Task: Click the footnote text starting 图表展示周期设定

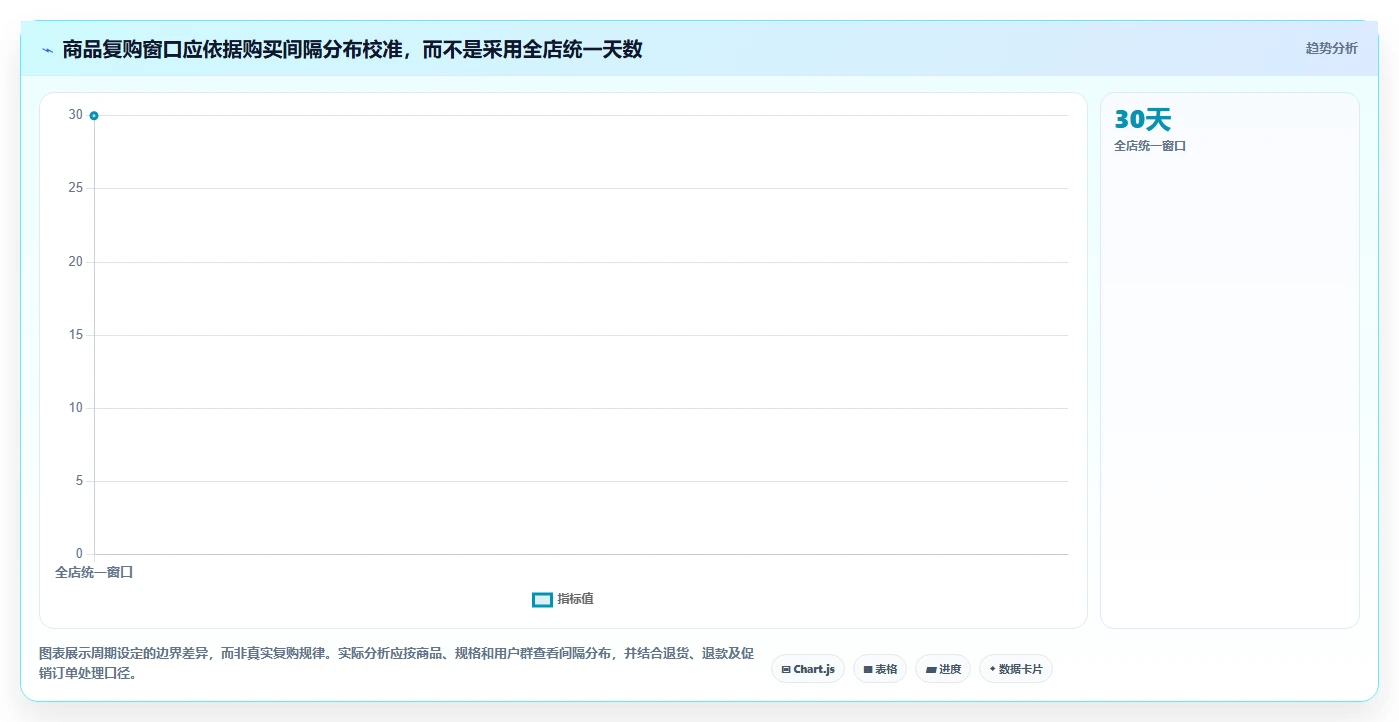Action: 397,663
